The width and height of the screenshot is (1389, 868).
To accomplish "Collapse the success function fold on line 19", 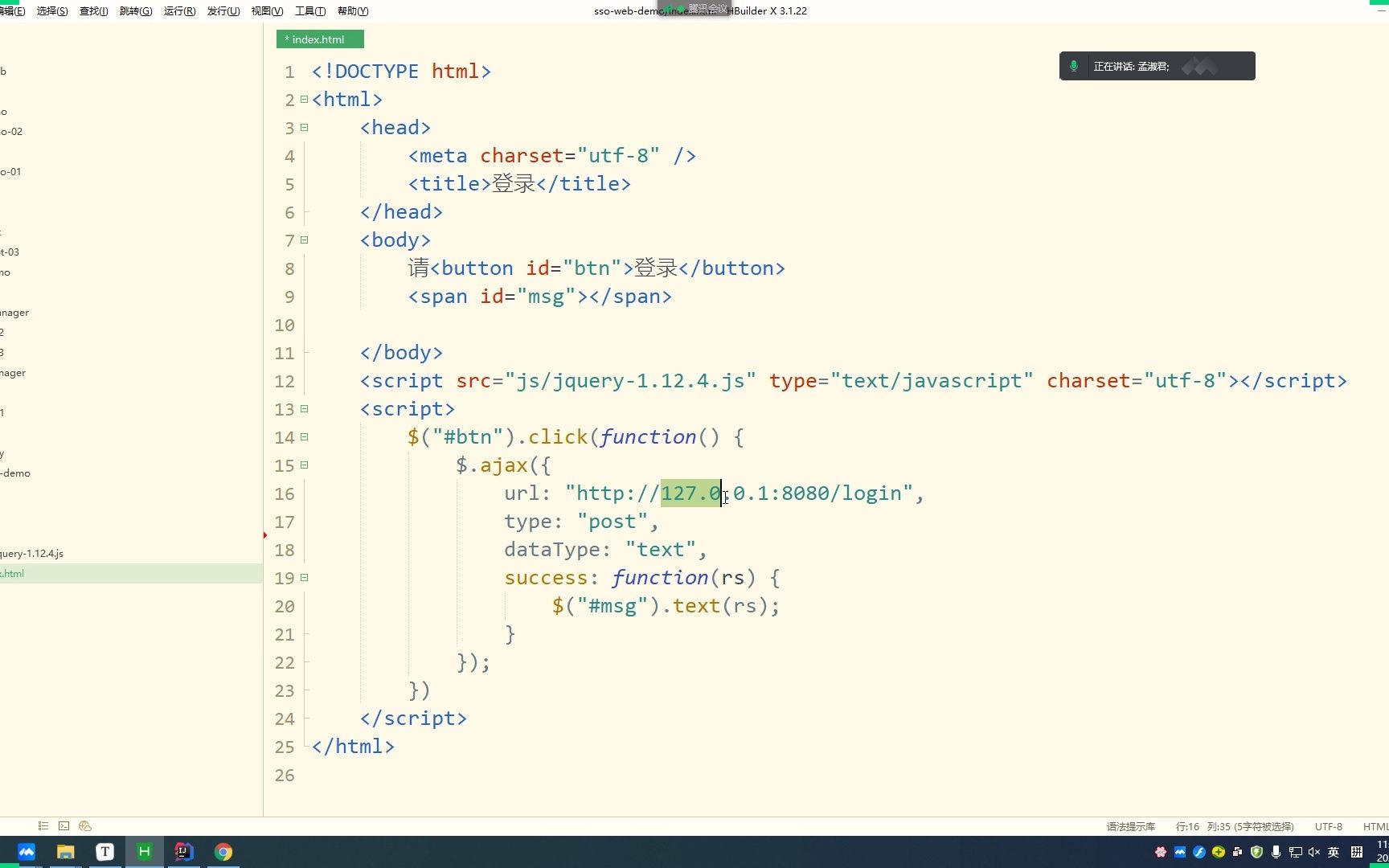I will click(x=305, y=578).
